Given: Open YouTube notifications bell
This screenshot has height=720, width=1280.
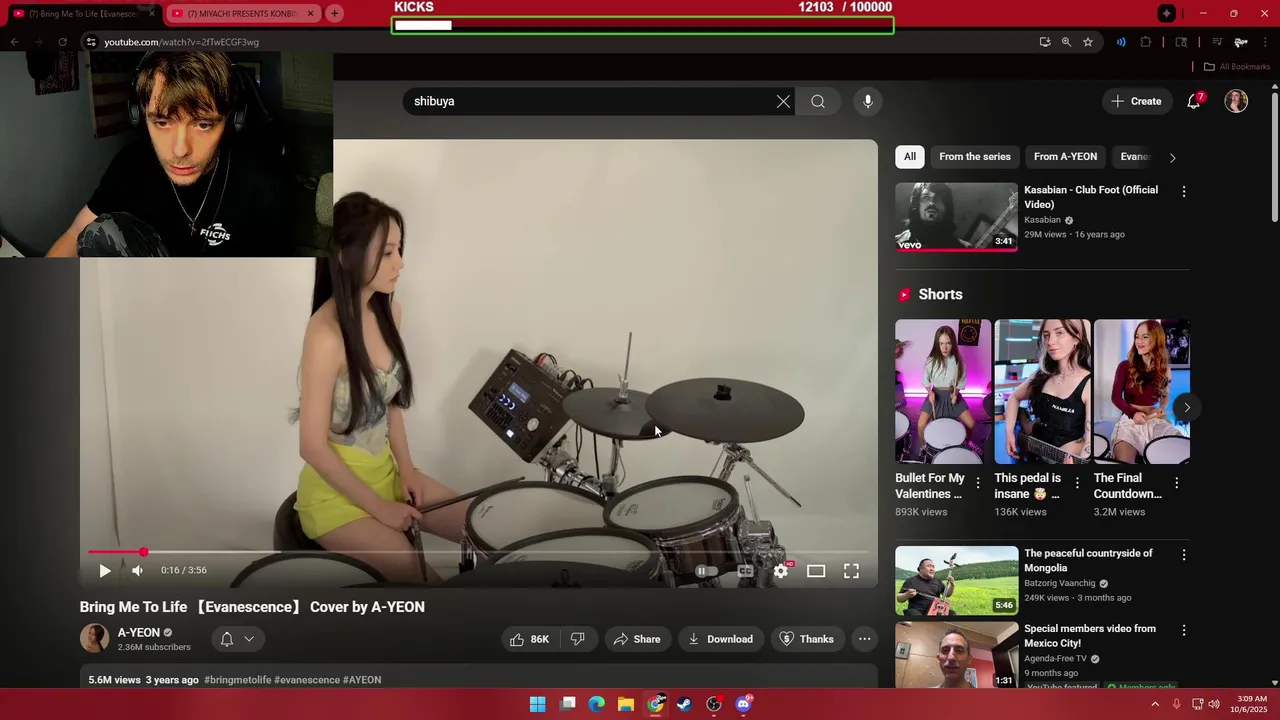Looking at the screenshot, I should point(1194,101).
